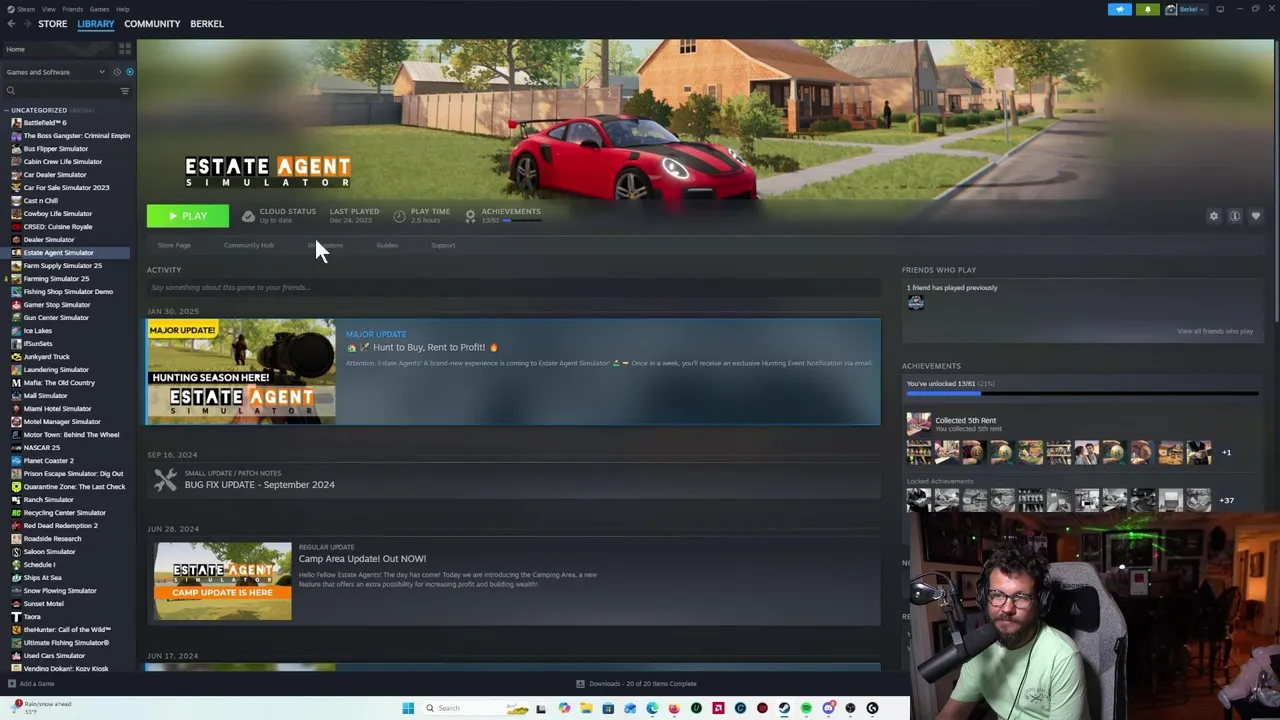Open the Windows Start menu
Viewport: 1280px width, 720px height.
(408, 708)
